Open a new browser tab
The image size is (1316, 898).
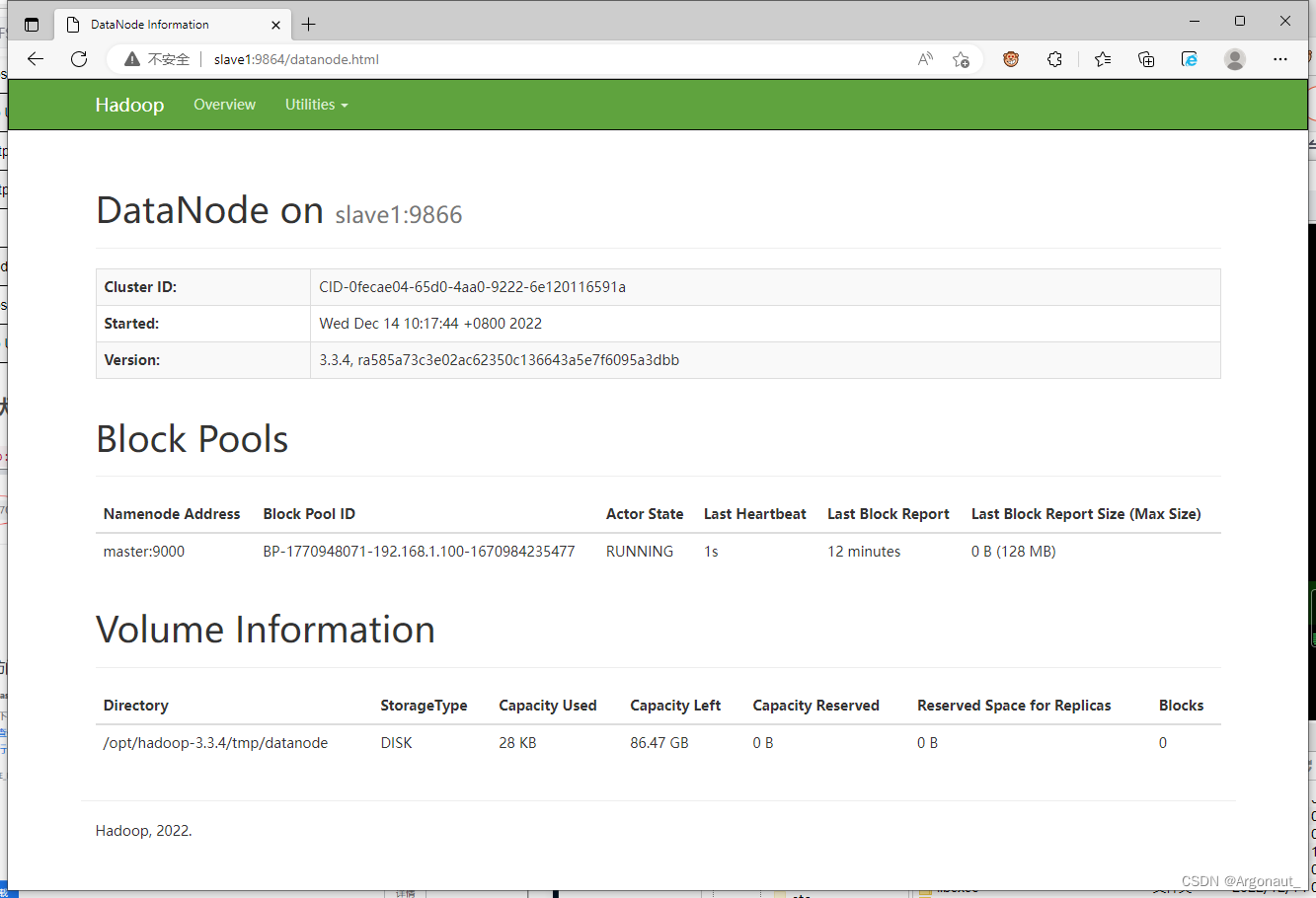click(x=309, y=25)
